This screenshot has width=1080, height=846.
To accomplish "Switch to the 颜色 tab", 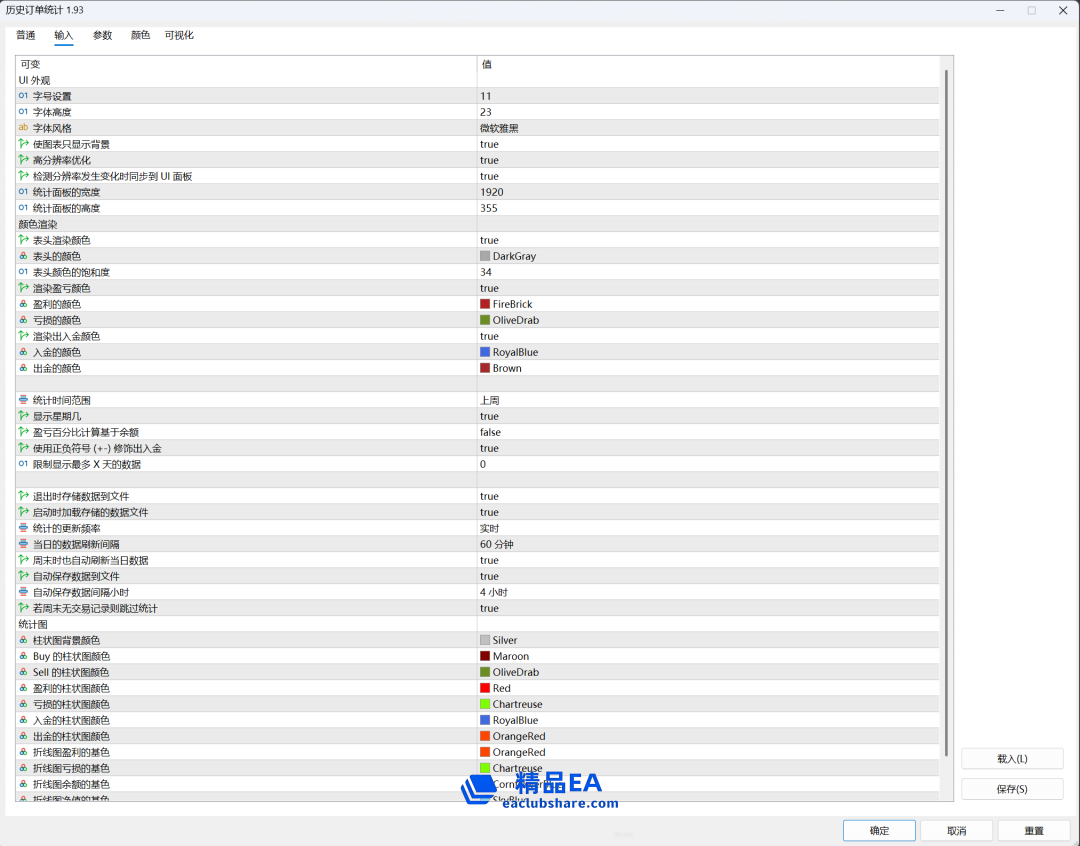I will [x=140, y=35].
